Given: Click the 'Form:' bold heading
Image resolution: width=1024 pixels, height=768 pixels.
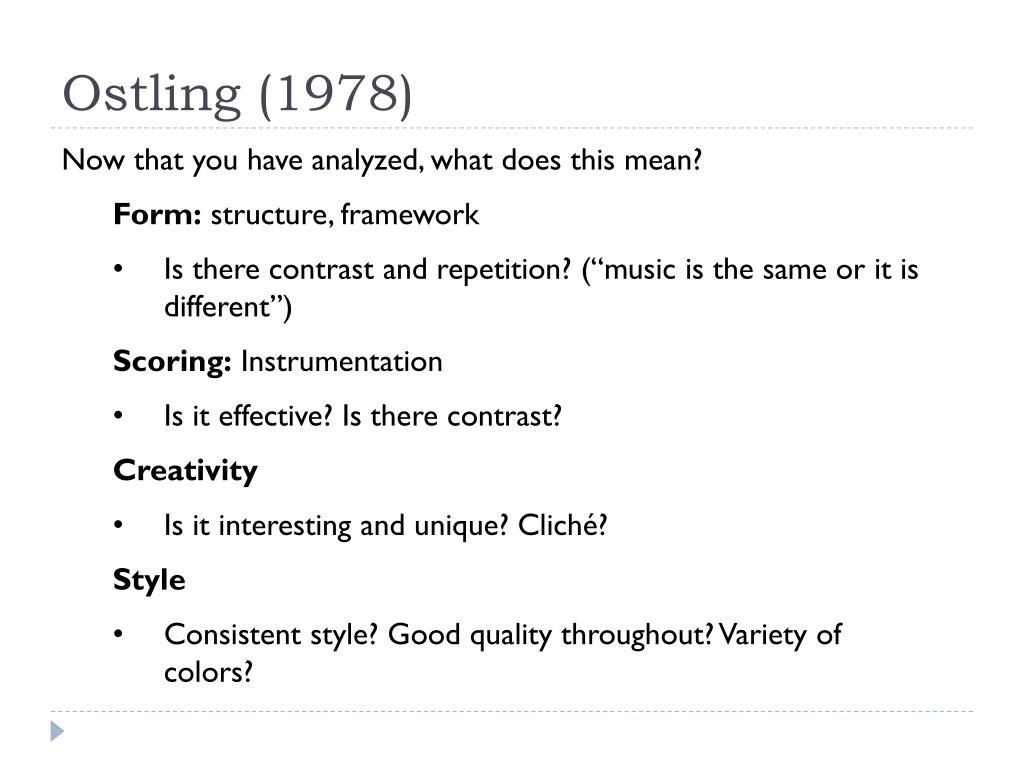Looking at the screenshot, I should [x=157, y=214].
